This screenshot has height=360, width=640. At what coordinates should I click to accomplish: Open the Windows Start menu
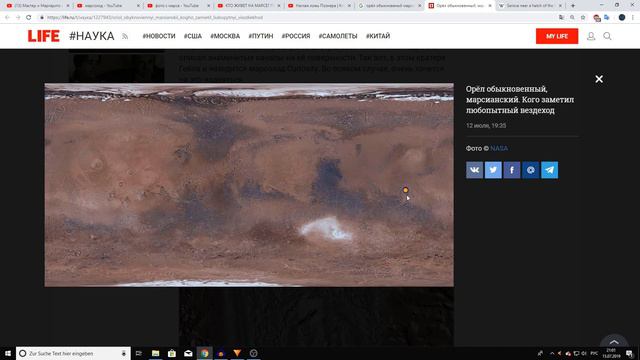8,353
